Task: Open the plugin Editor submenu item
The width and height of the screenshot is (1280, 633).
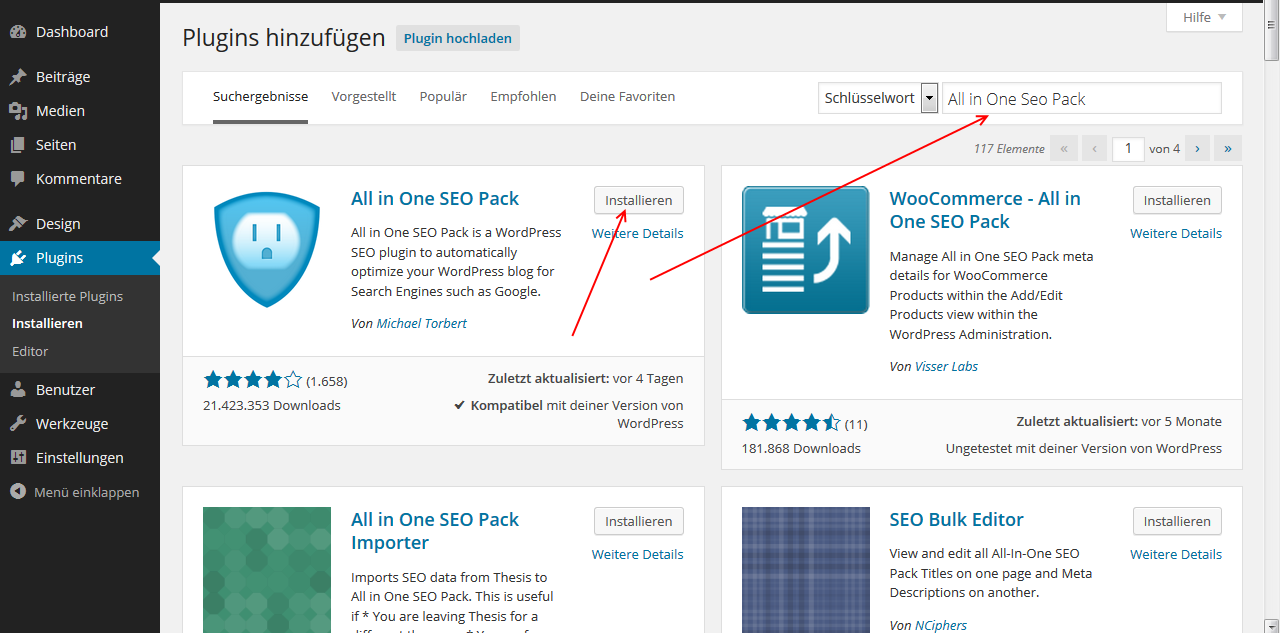Action: tap(30, 351)
